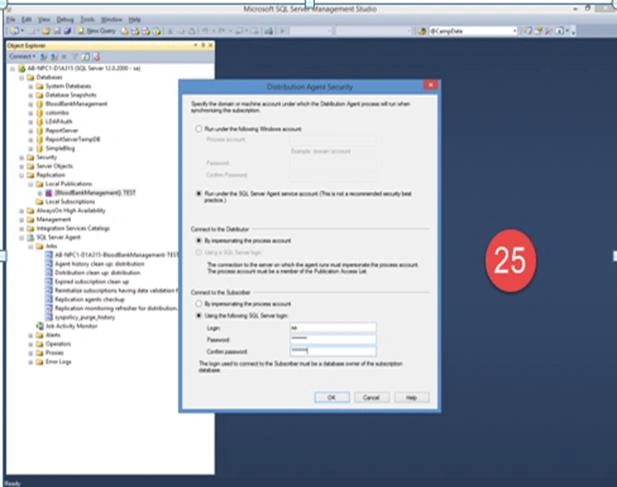The width and height of the screenshot is (617, 487).
Task: Click the Password input field
Action: (x=333, y=339)
